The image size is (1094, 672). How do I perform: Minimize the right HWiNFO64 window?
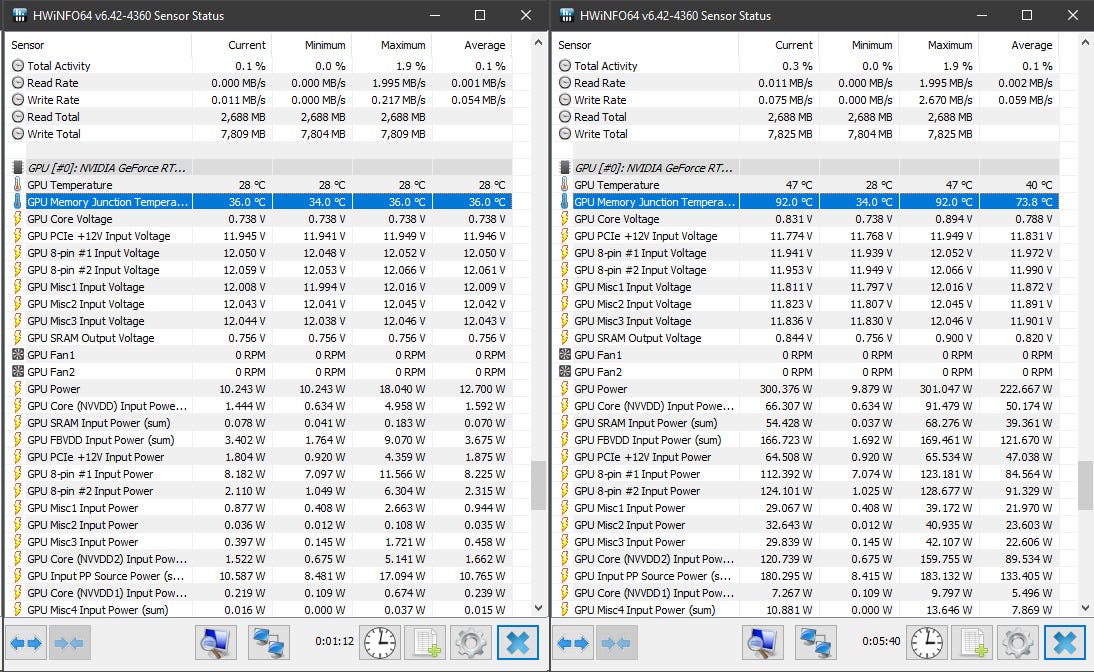tap(981, 15)
